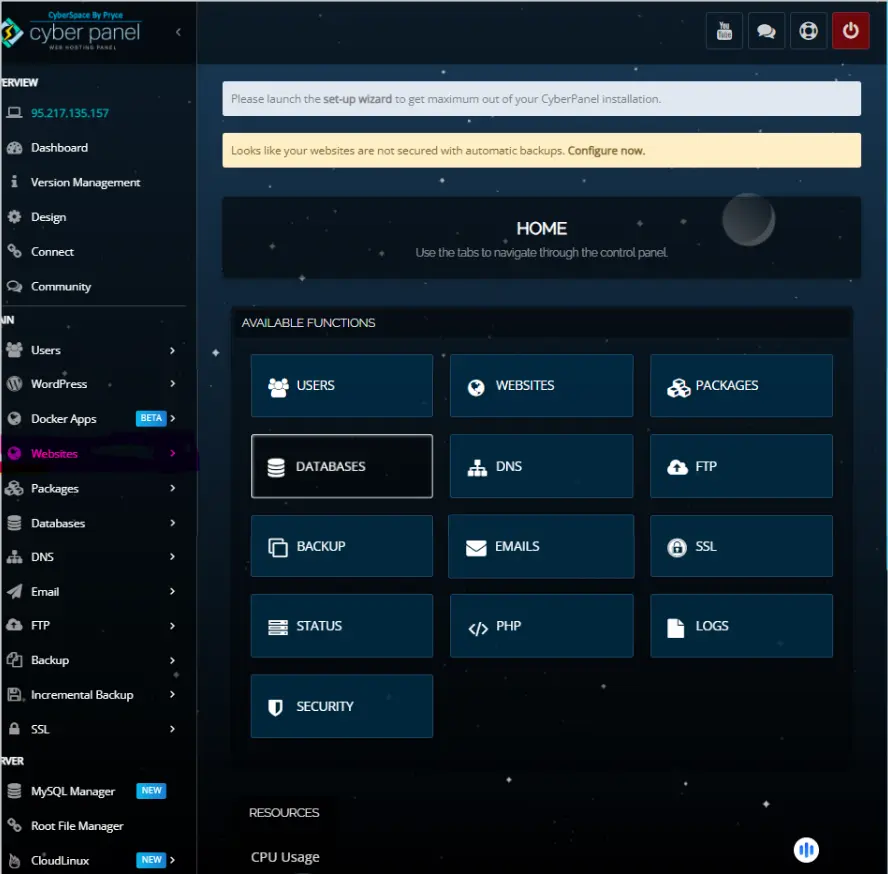This screenshot has width=888, height=874.
Task: Open the floating audio bars widget
Action: 806,850
